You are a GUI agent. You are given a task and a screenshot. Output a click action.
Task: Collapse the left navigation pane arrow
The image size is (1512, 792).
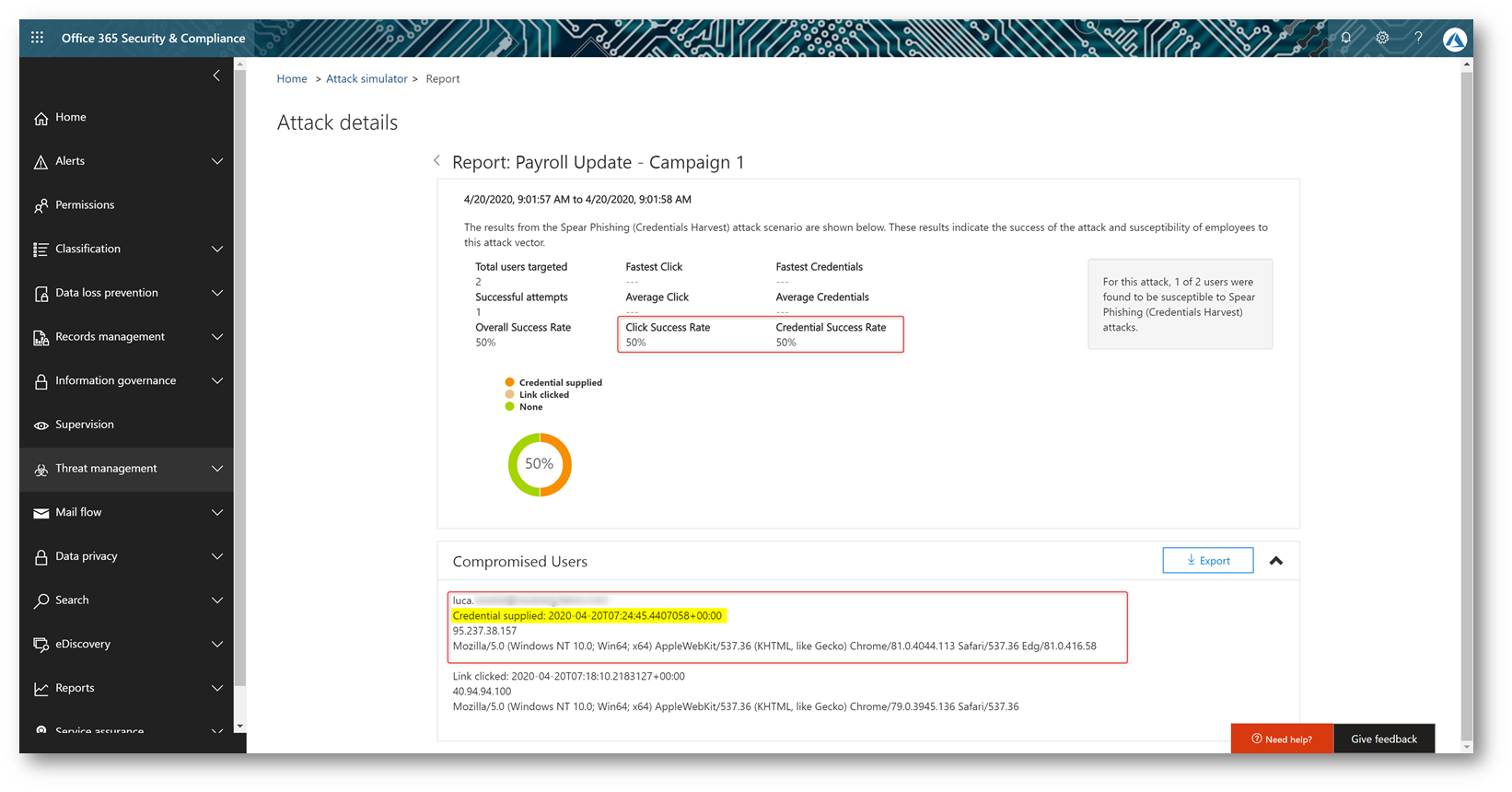tap(216, 76)
